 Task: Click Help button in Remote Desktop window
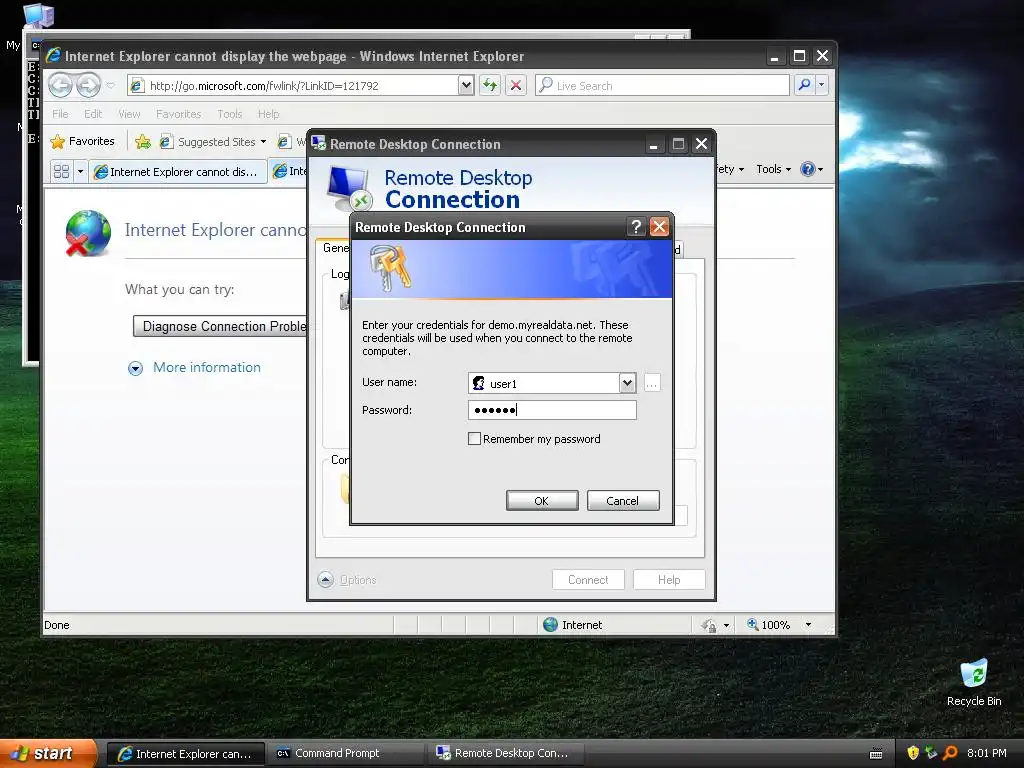pyautogui.click(x=669, y=580)
